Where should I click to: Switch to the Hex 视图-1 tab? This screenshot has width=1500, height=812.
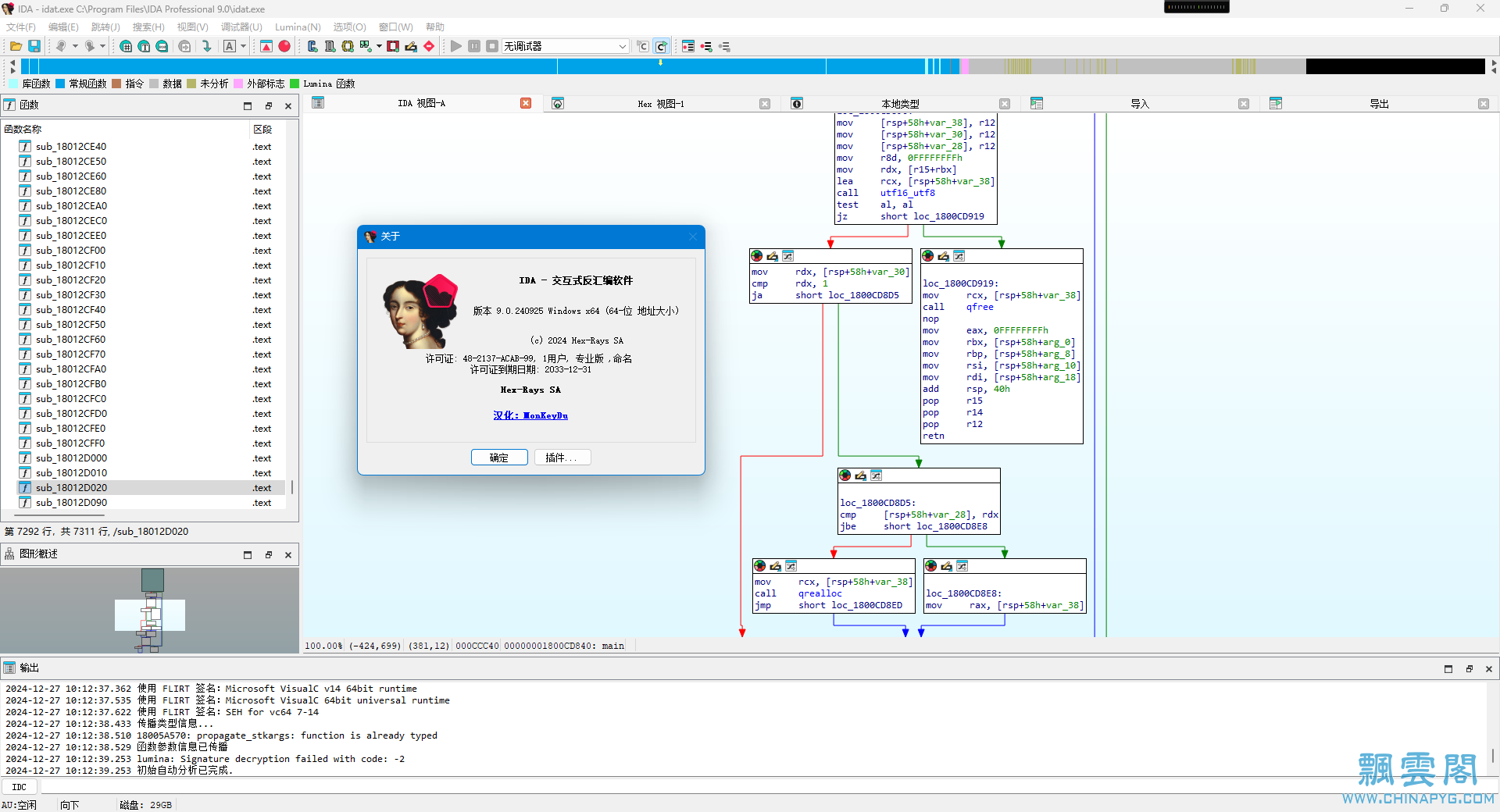coord(660,104)
